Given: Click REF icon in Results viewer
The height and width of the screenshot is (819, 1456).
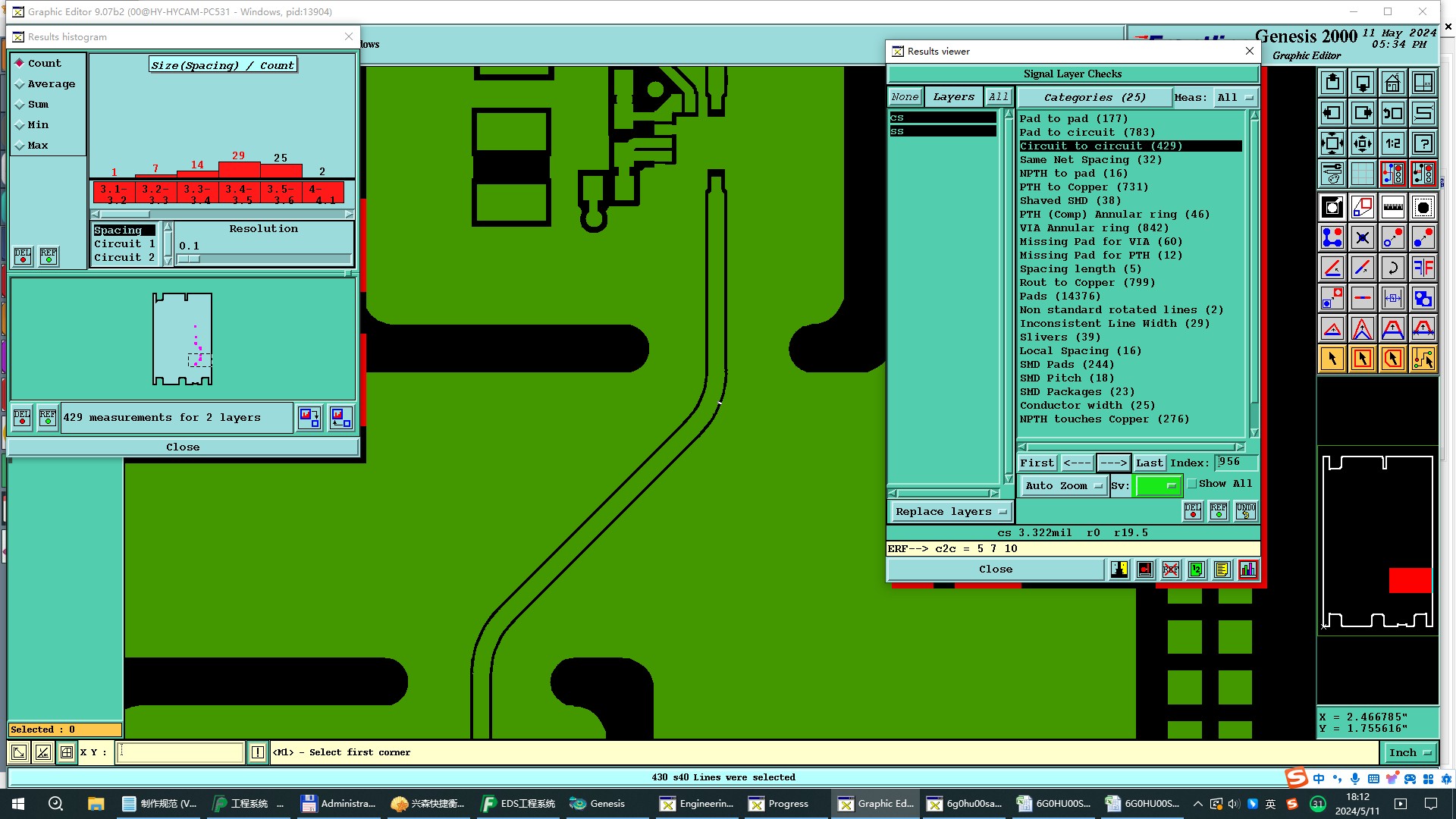Looking at the screenshot, I should 1219,511.
